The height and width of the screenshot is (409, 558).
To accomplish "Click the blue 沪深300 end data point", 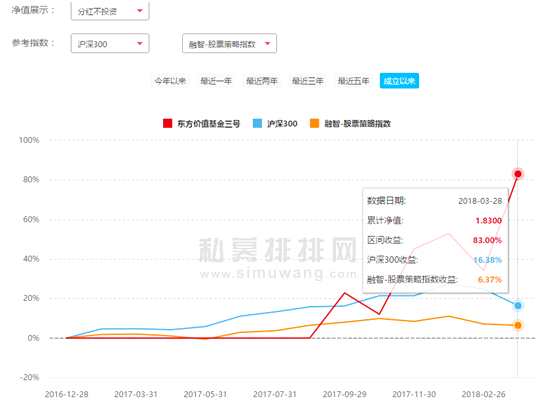I will click(518, 305).
